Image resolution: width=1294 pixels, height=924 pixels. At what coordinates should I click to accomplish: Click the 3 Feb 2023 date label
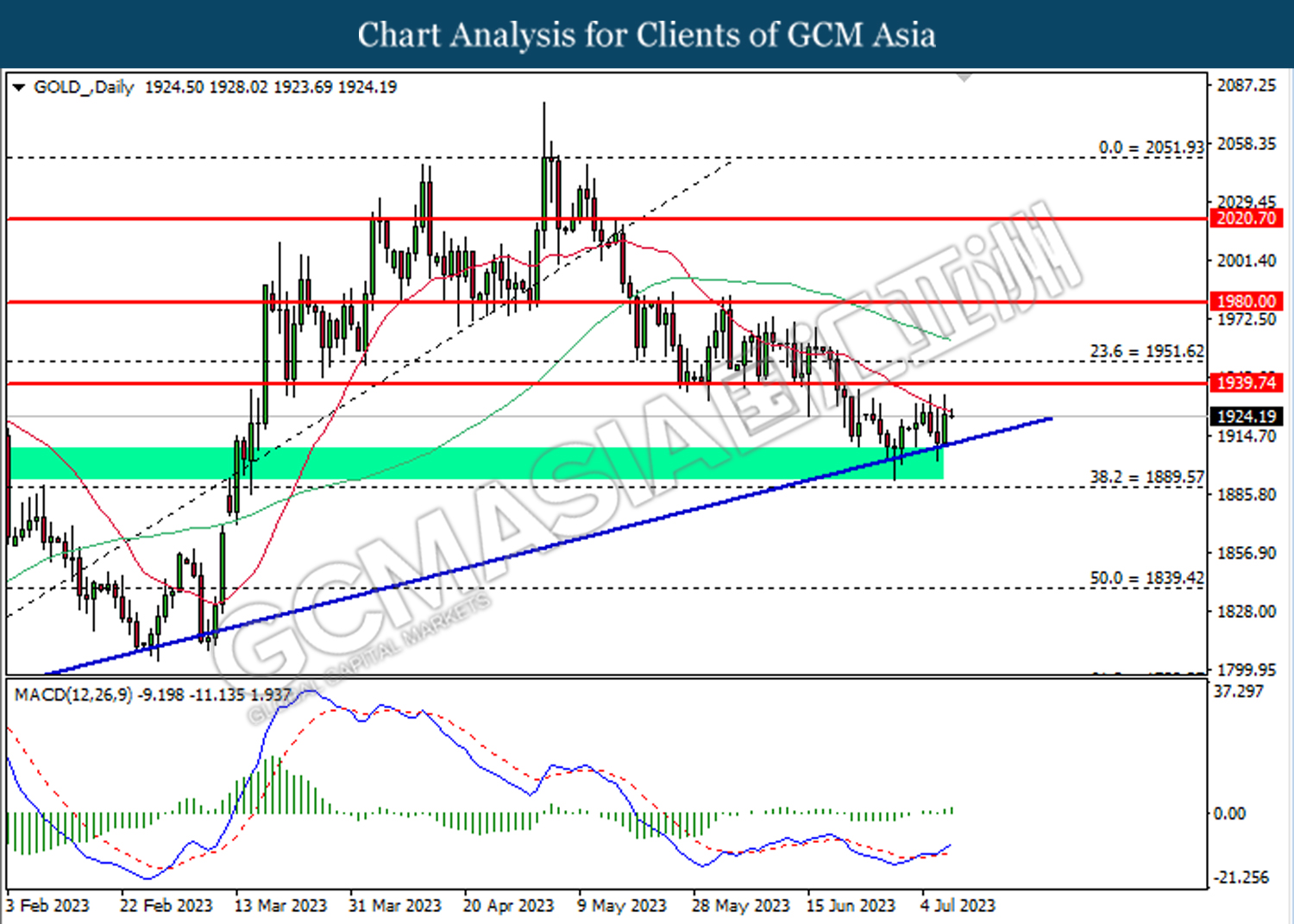pyautogui.click(x=47, y=906)
